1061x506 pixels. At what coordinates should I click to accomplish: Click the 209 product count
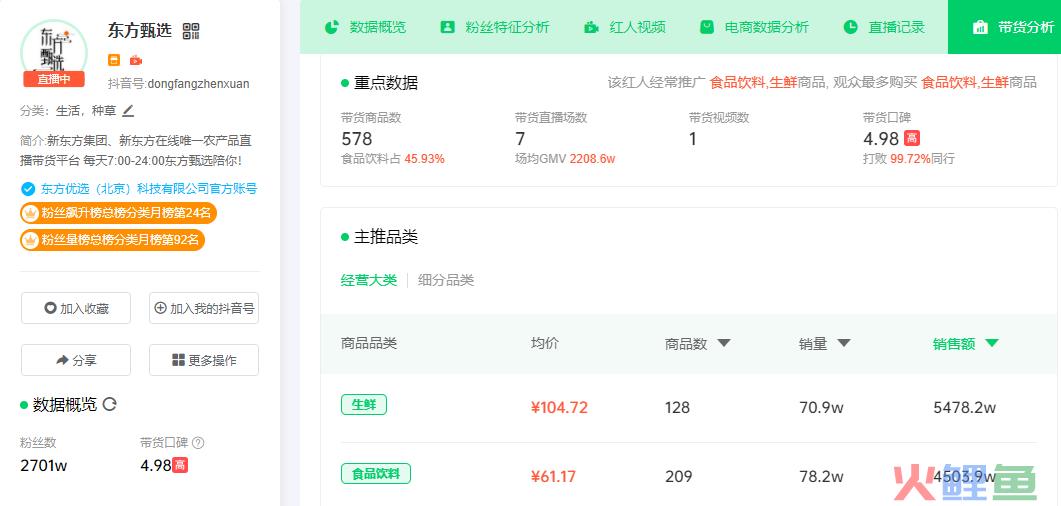pos(678,476)
